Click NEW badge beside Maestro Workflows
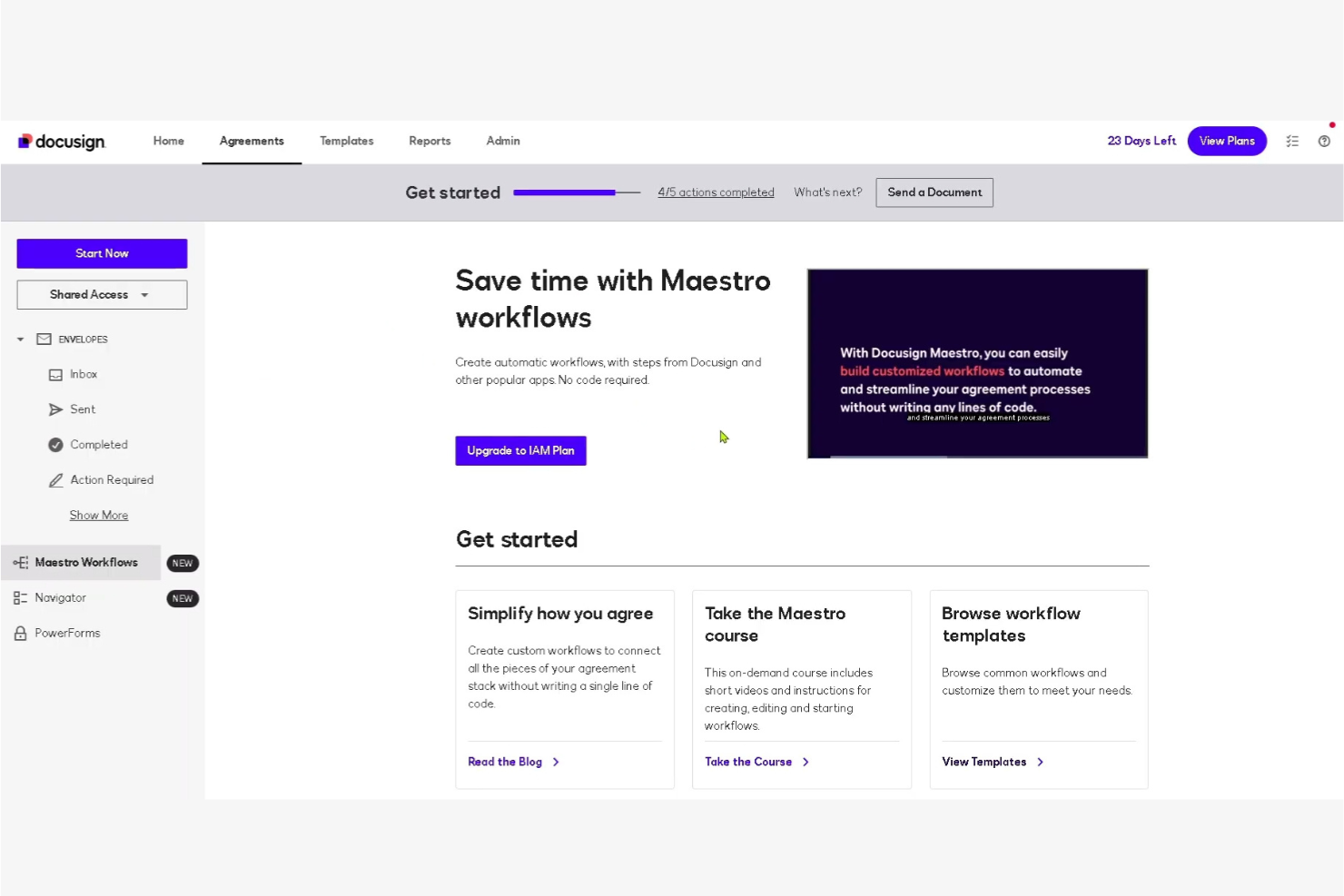Screen dimensions: 1344x896 pyautogui.click(x=183, y=564)
